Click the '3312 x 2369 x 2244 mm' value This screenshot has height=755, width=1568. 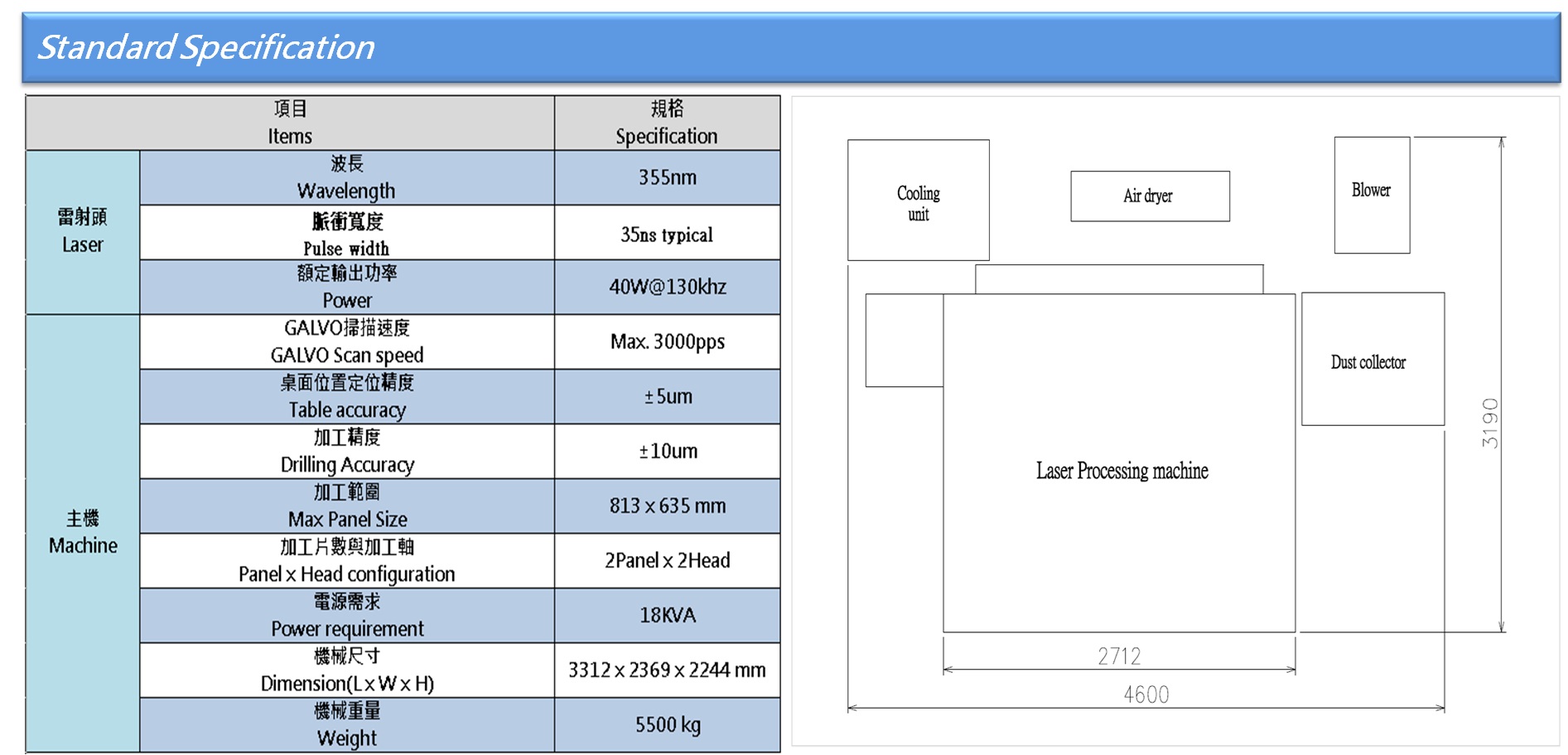pos(667,670)
